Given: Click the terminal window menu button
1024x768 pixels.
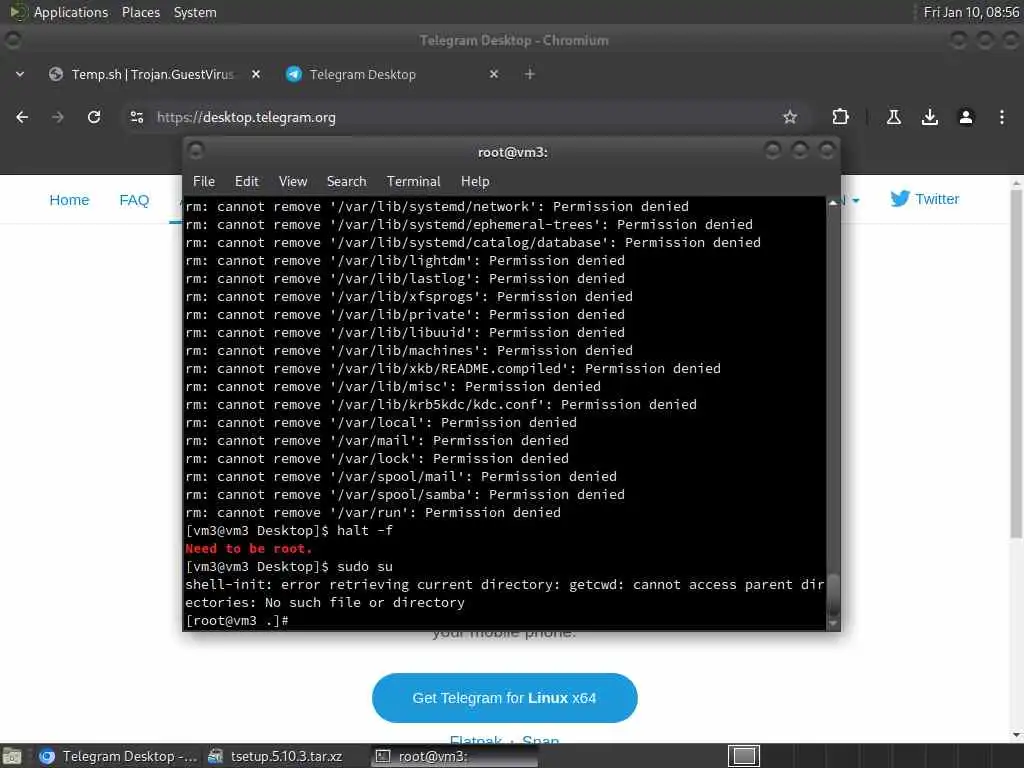Looking at the screenshot, I should point(195,151).
